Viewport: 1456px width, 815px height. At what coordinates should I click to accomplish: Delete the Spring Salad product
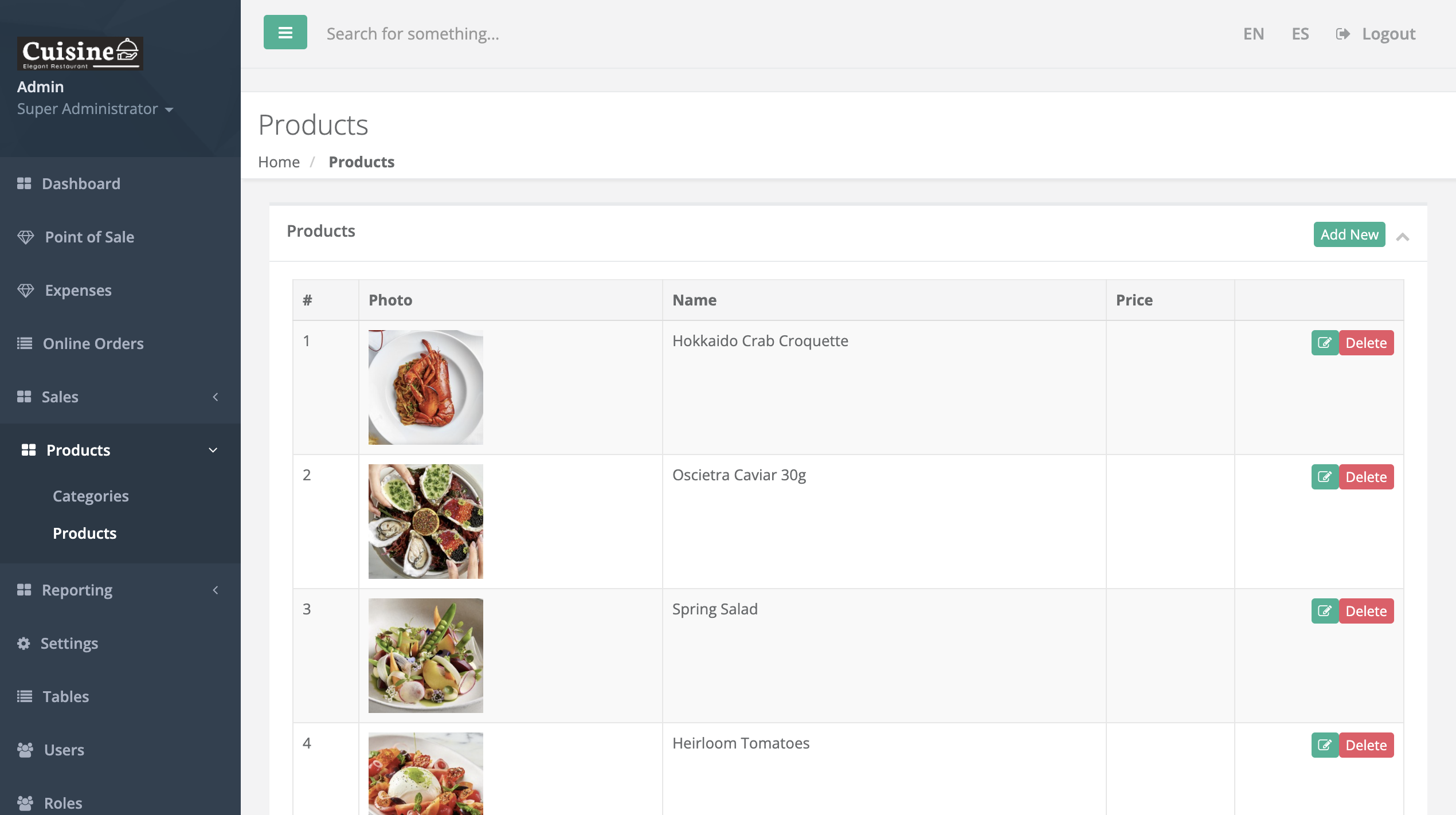click(1366, 611)
